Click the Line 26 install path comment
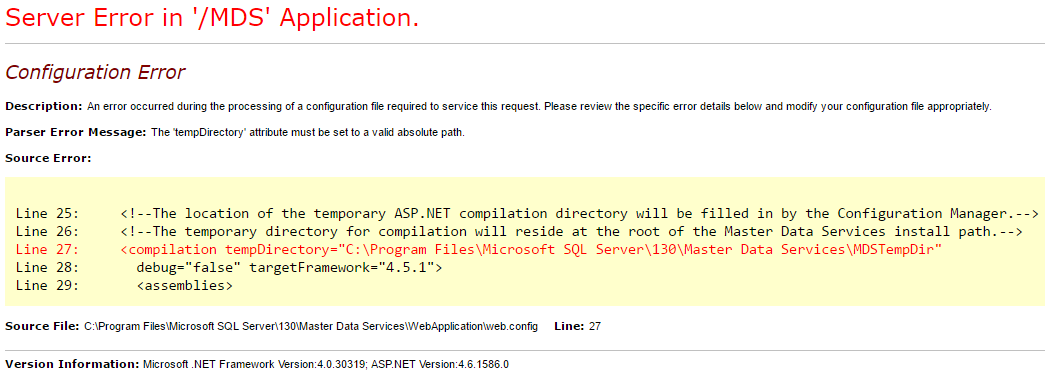The height and width of the screenshot is (377, 1045). click(519, 232)
